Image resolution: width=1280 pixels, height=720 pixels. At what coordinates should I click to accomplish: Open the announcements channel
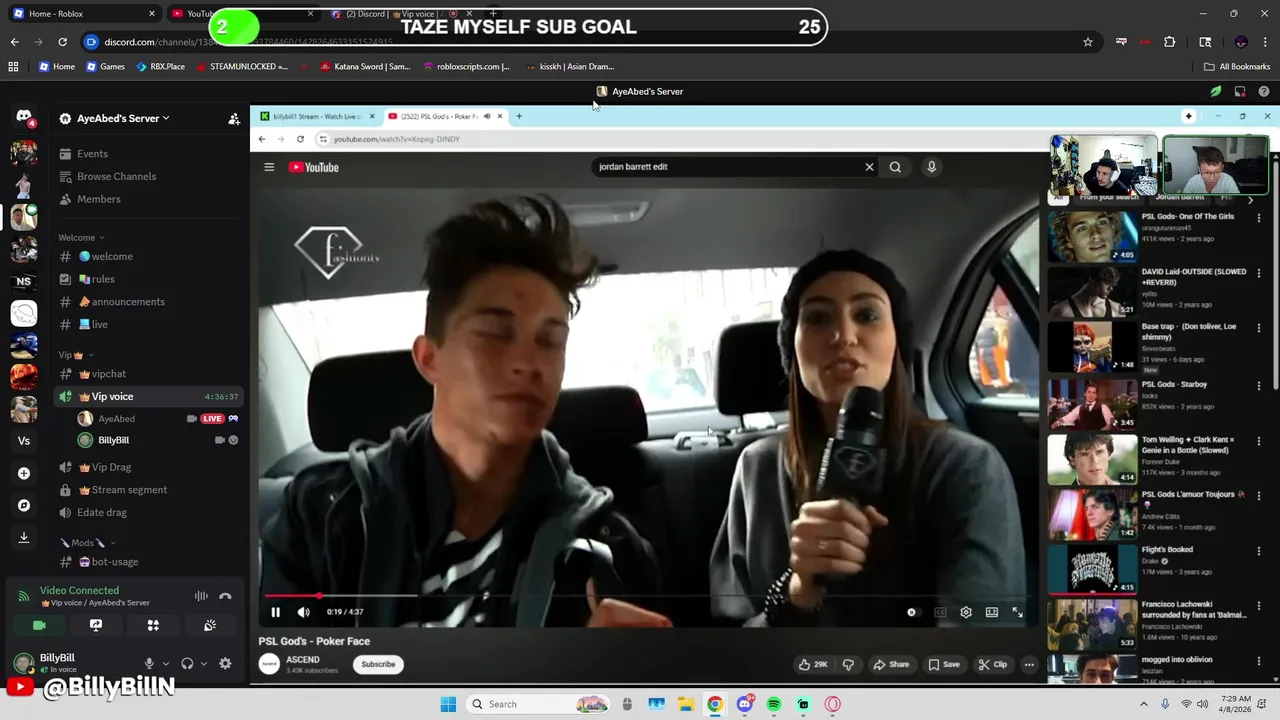[x=150, y=302]
